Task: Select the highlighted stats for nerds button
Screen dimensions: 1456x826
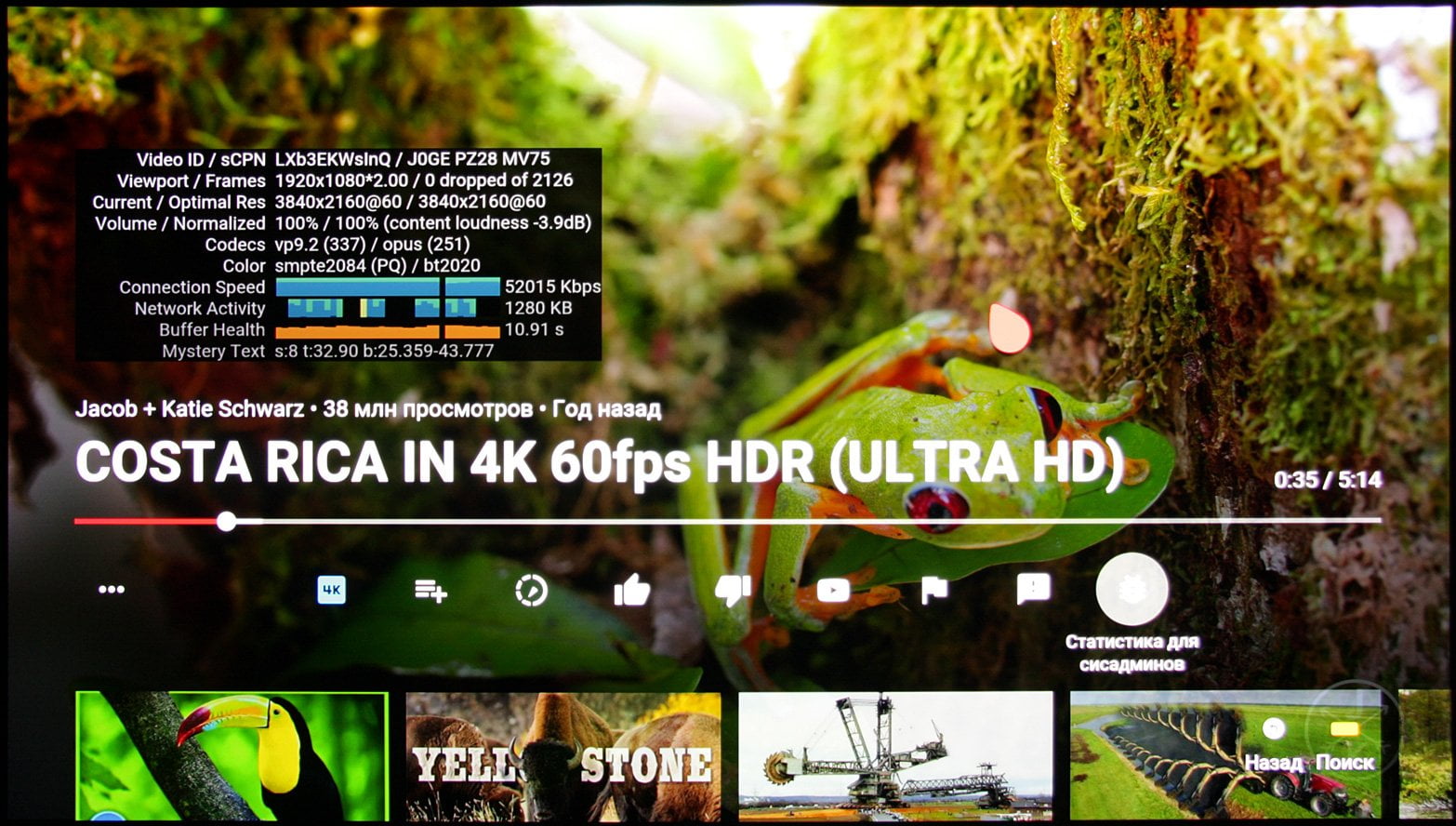Action: click(1132, 589)
